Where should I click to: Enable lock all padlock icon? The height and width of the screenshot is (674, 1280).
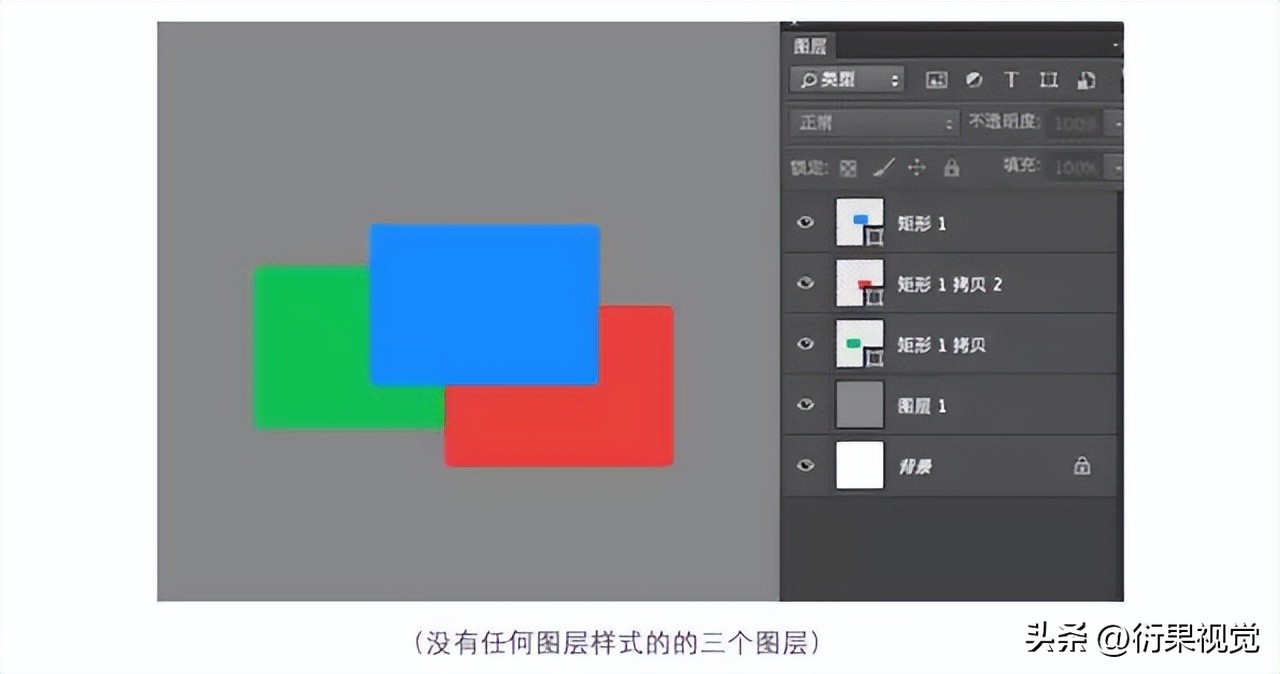point(951,168)
